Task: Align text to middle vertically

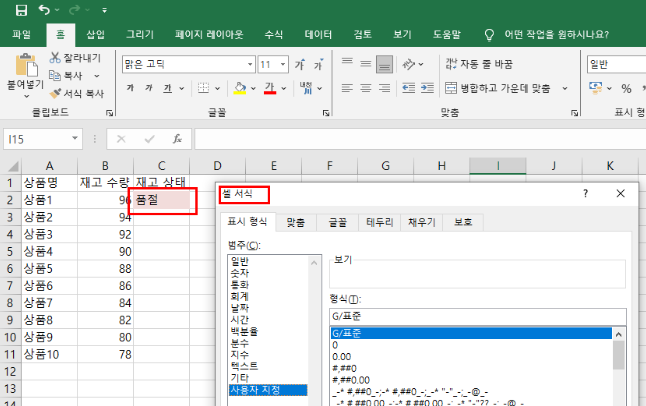Action: (366, 64)
